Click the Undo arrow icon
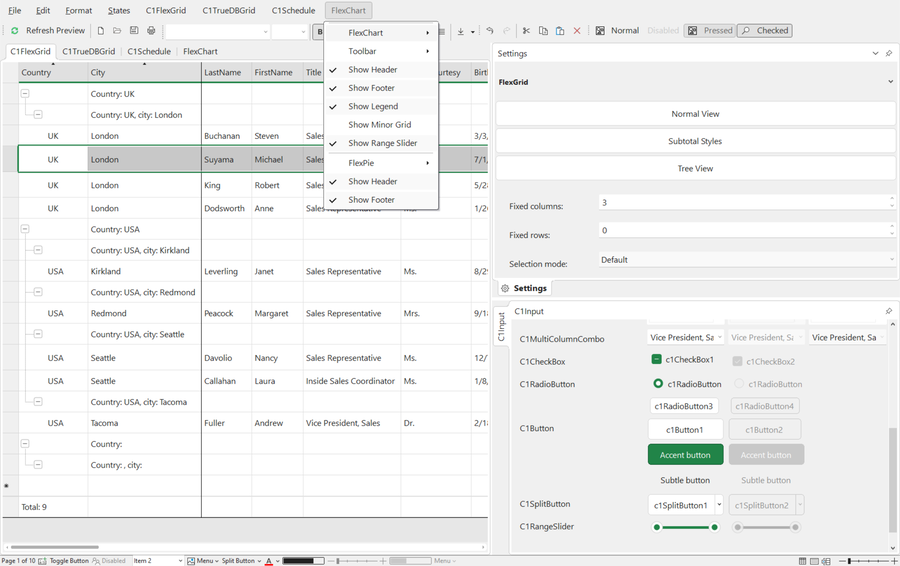The width and height of the screenshot is (900, 566). 490,30
